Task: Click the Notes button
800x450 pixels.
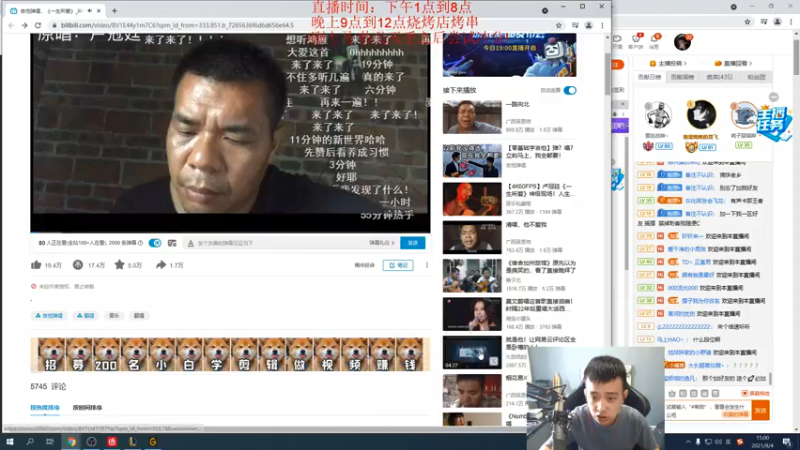Action: tap(398, 265)
